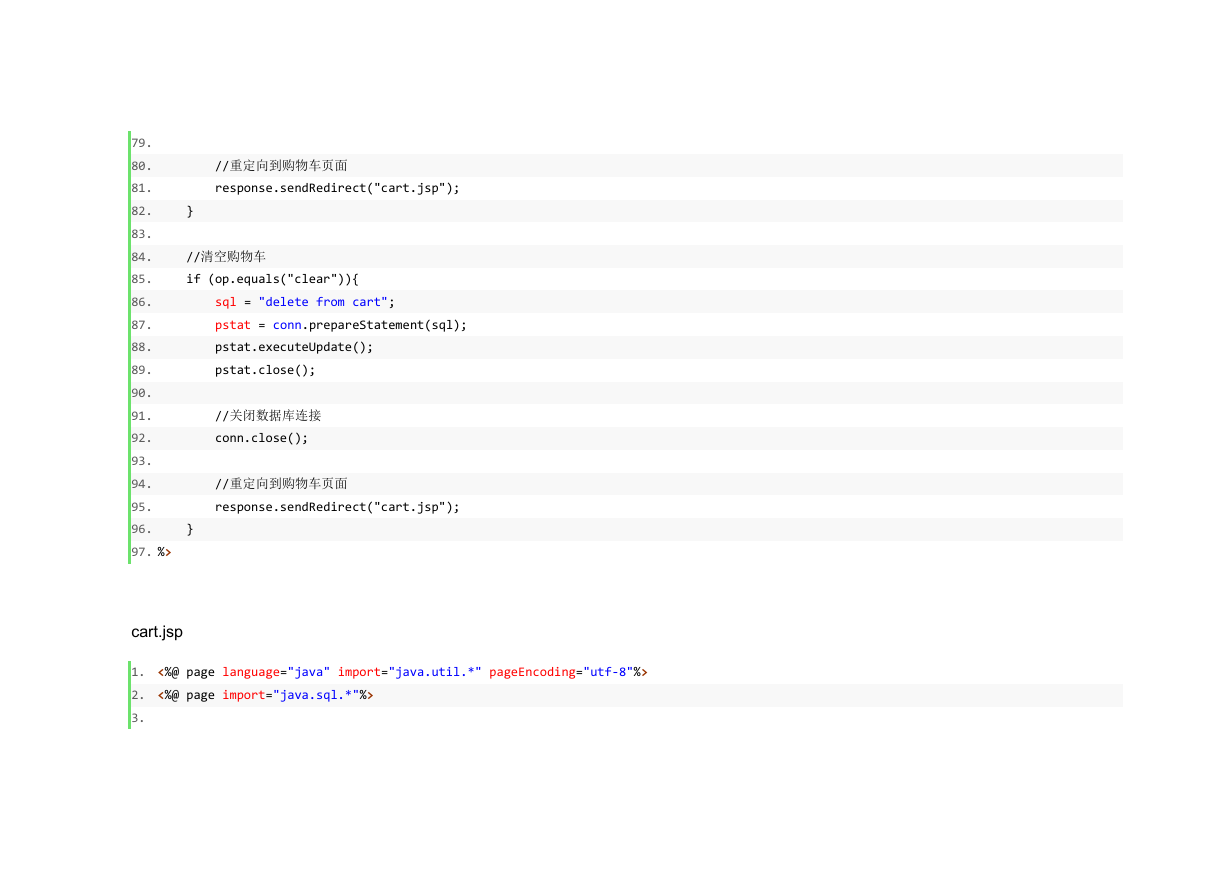Click response.sendRedirect on line 95
1228x869 pixels.
pos(337,507)
